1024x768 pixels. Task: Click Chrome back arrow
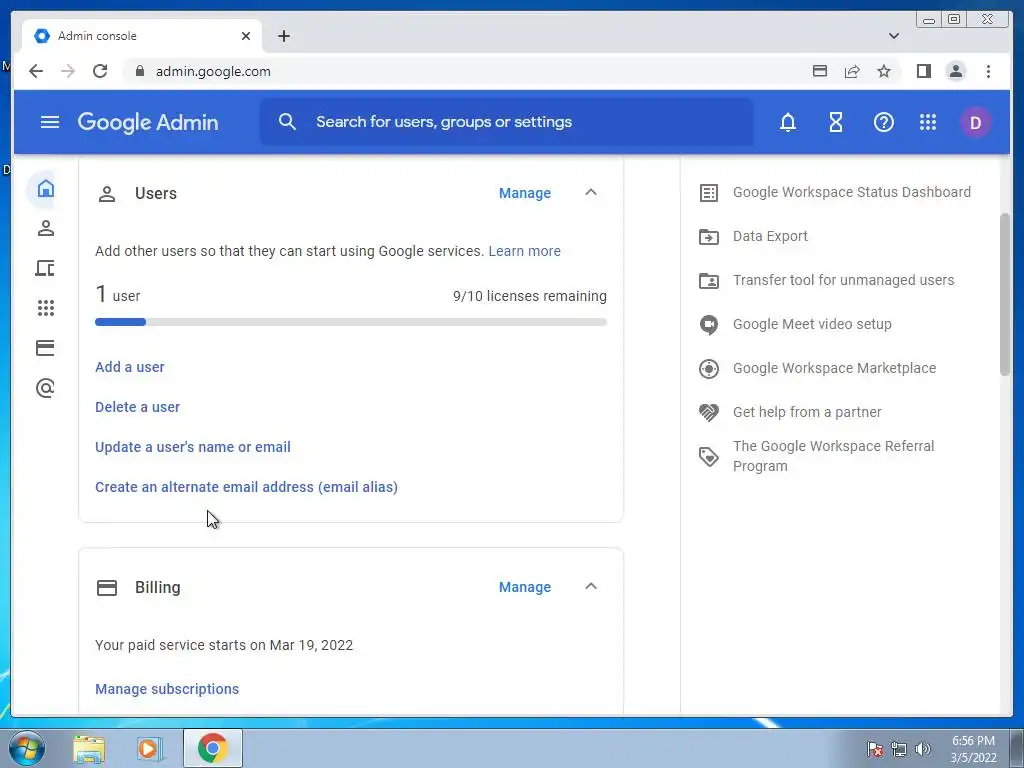pos(36,71)
